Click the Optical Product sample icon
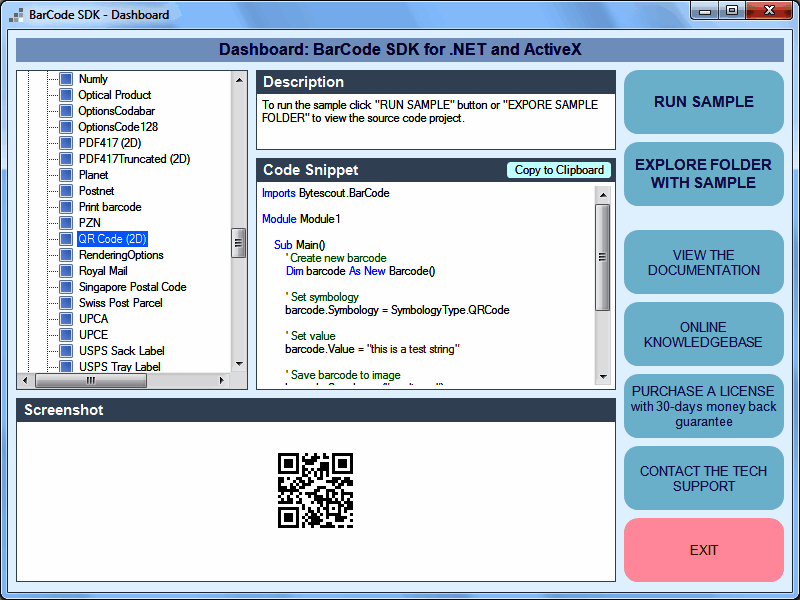Viewport: 800px width, 600px height. tap(66, 95)
